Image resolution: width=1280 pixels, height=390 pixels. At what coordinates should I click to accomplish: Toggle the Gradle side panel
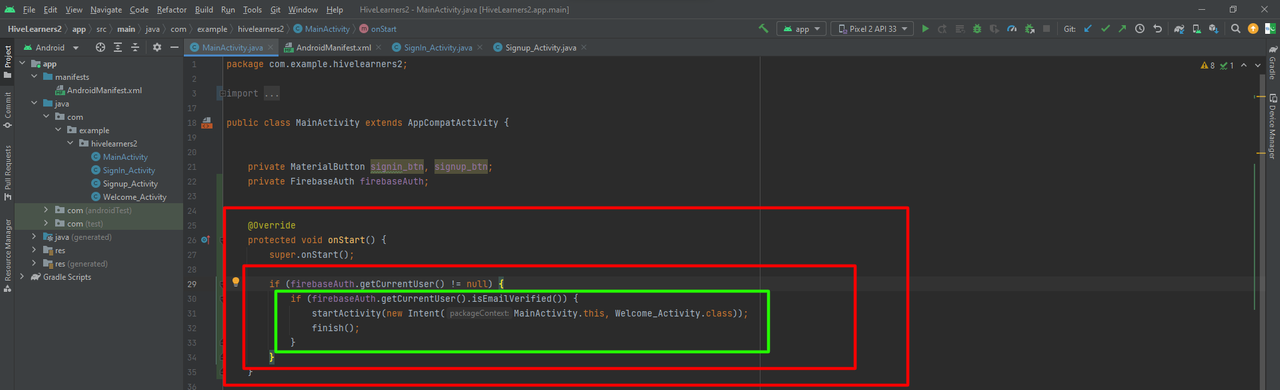(x=1272, y=62)
